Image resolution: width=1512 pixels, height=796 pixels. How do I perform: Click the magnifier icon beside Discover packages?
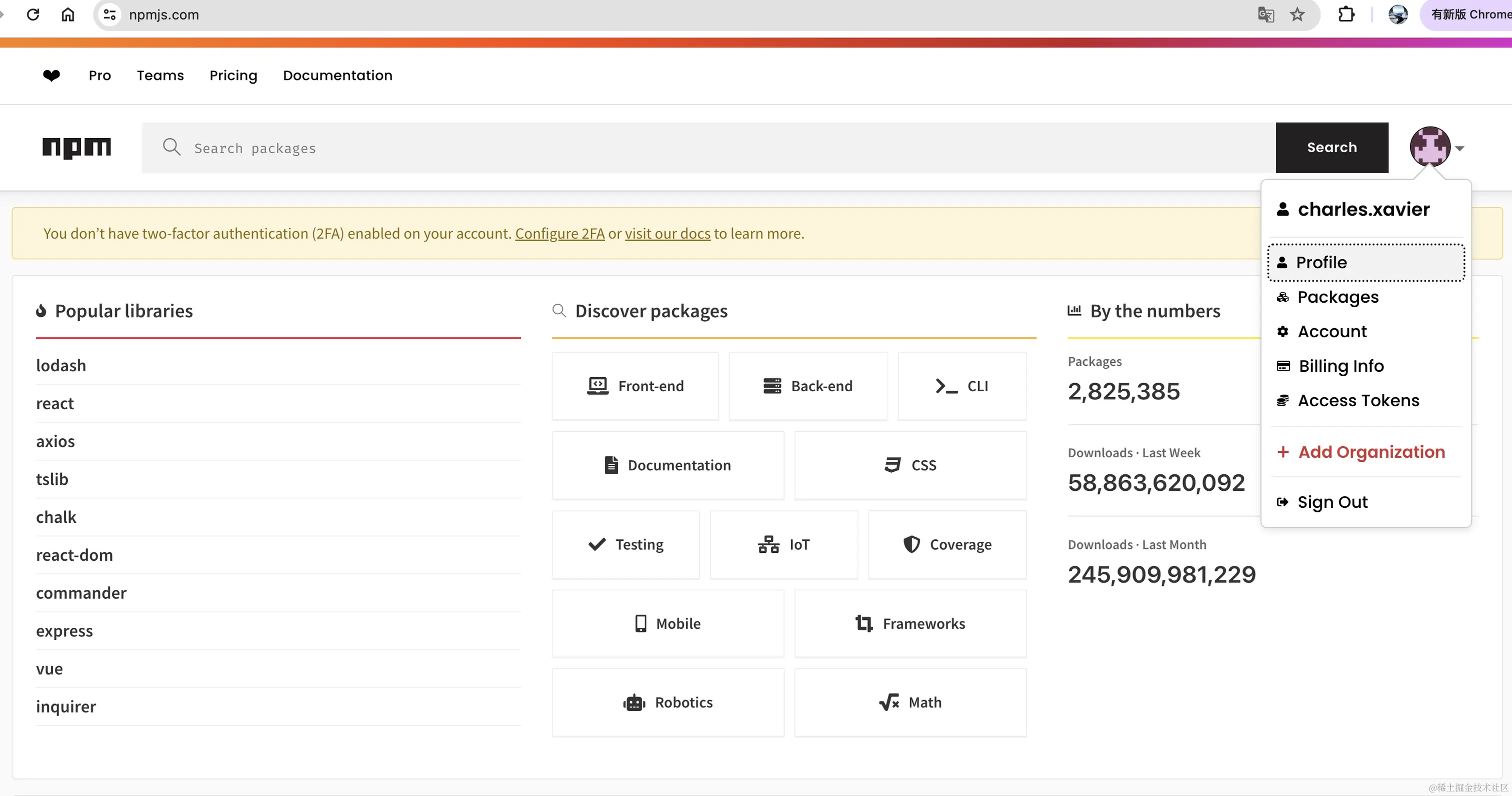(x=559, y=310)
